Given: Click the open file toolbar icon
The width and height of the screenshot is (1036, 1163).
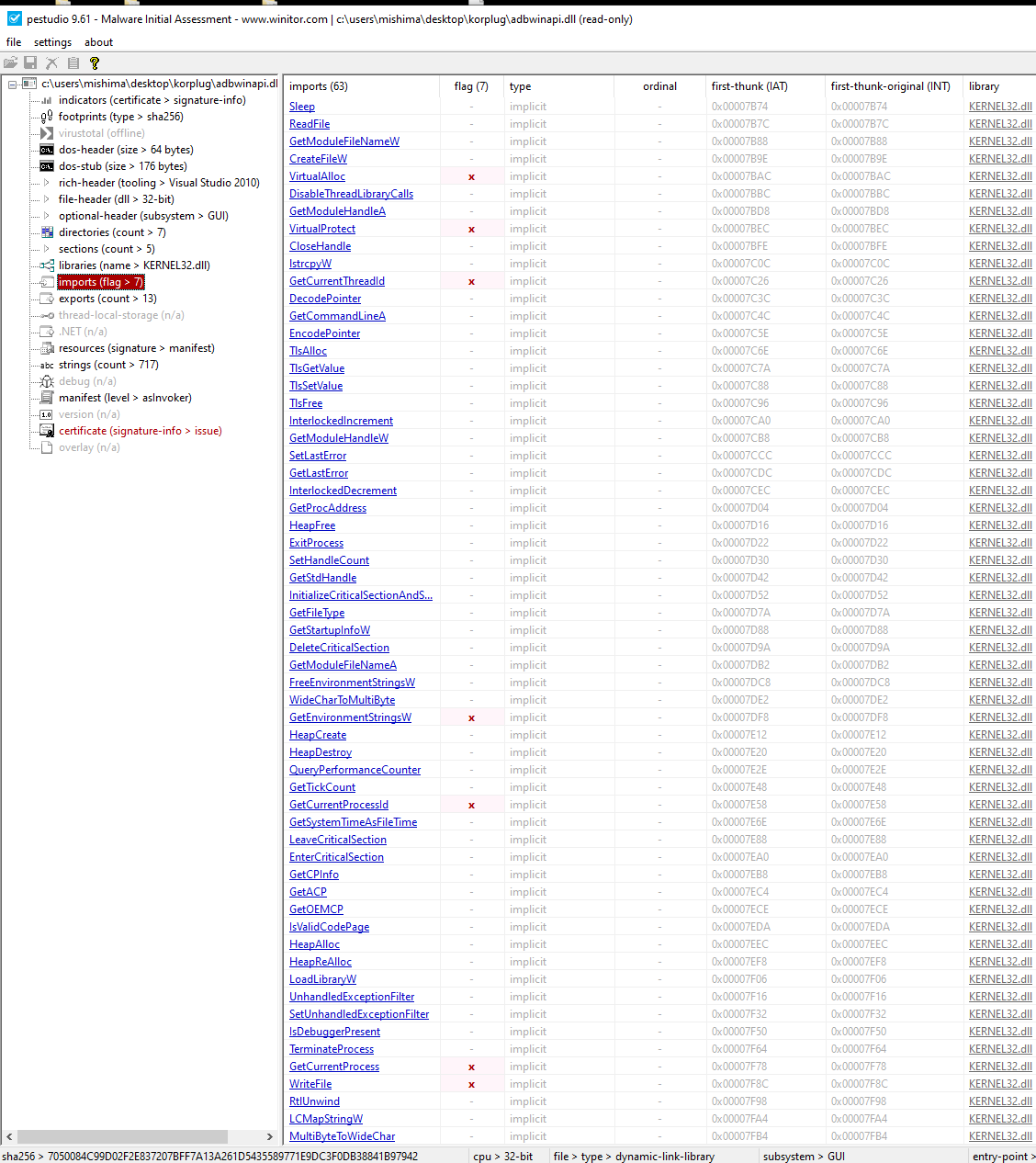Looking at the screenshot, I should pos(10,62).
